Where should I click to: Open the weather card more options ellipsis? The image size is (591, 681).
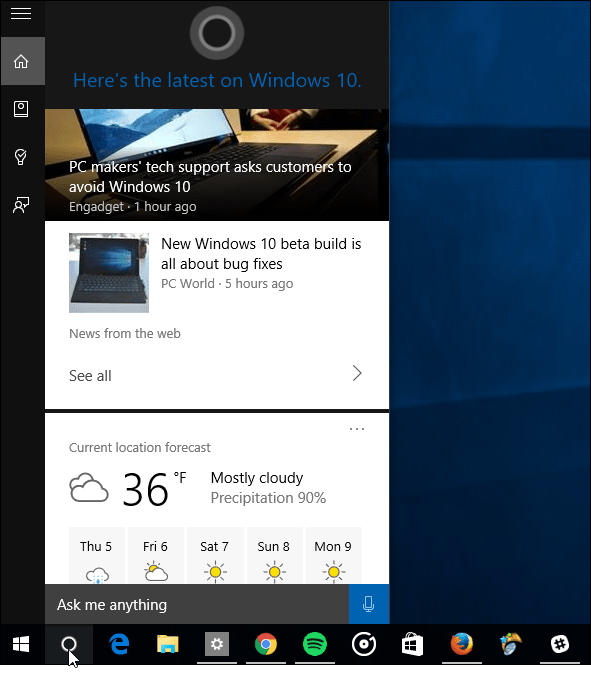357,429
